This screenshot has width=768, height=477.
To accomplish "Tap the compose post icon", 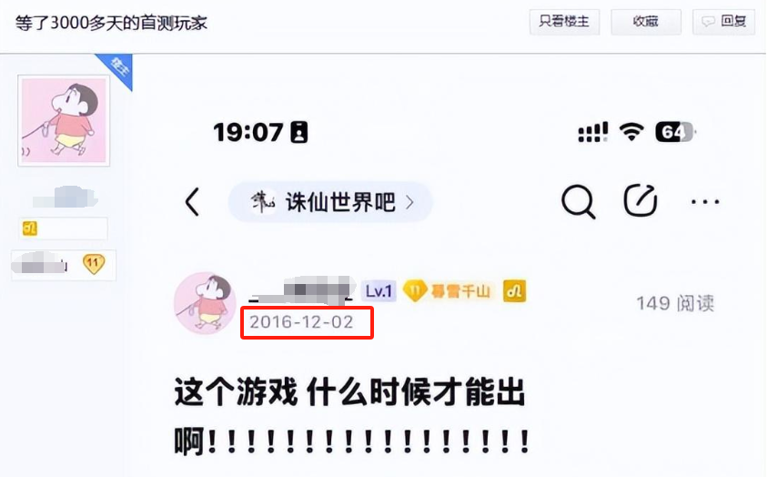I will click(x=640, y=200).
